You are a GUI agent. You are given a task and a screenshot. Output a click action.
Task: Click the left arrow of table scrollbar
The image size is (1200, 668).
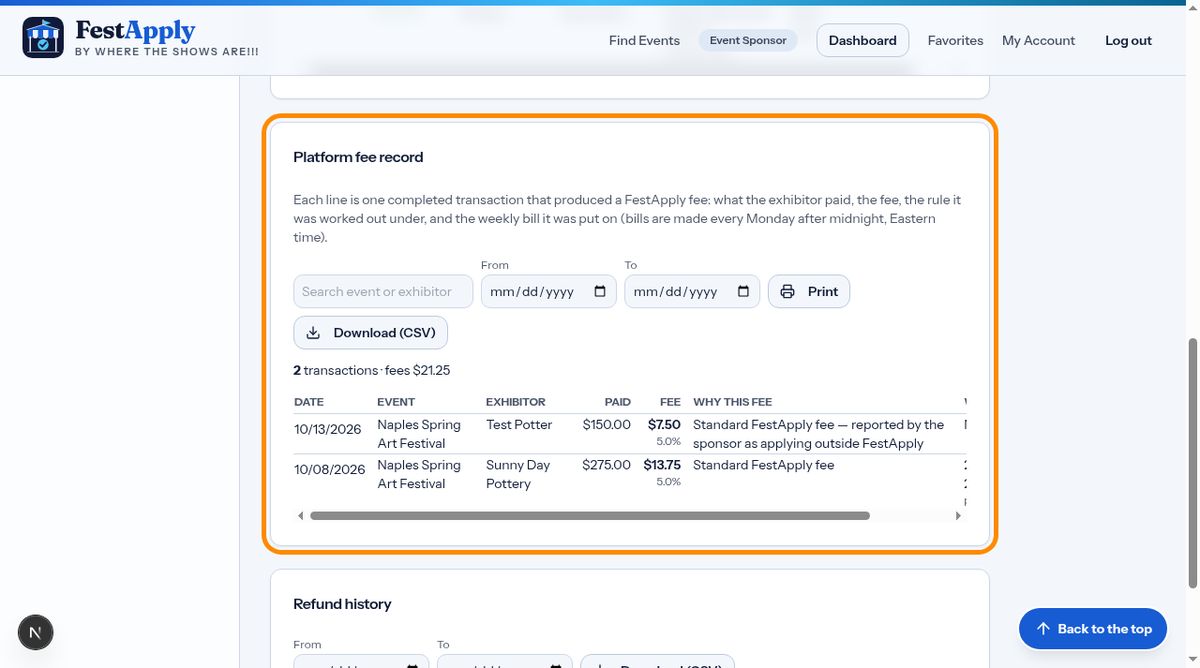point(301,516)
